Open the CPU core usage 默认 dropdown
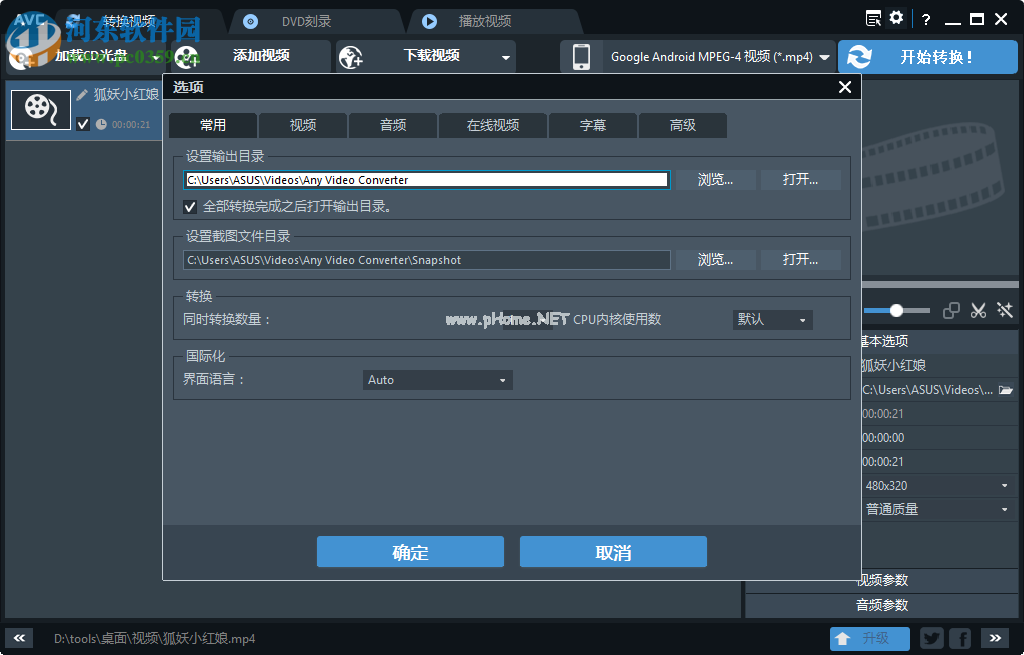1024x655 pixels. point(771,318)
